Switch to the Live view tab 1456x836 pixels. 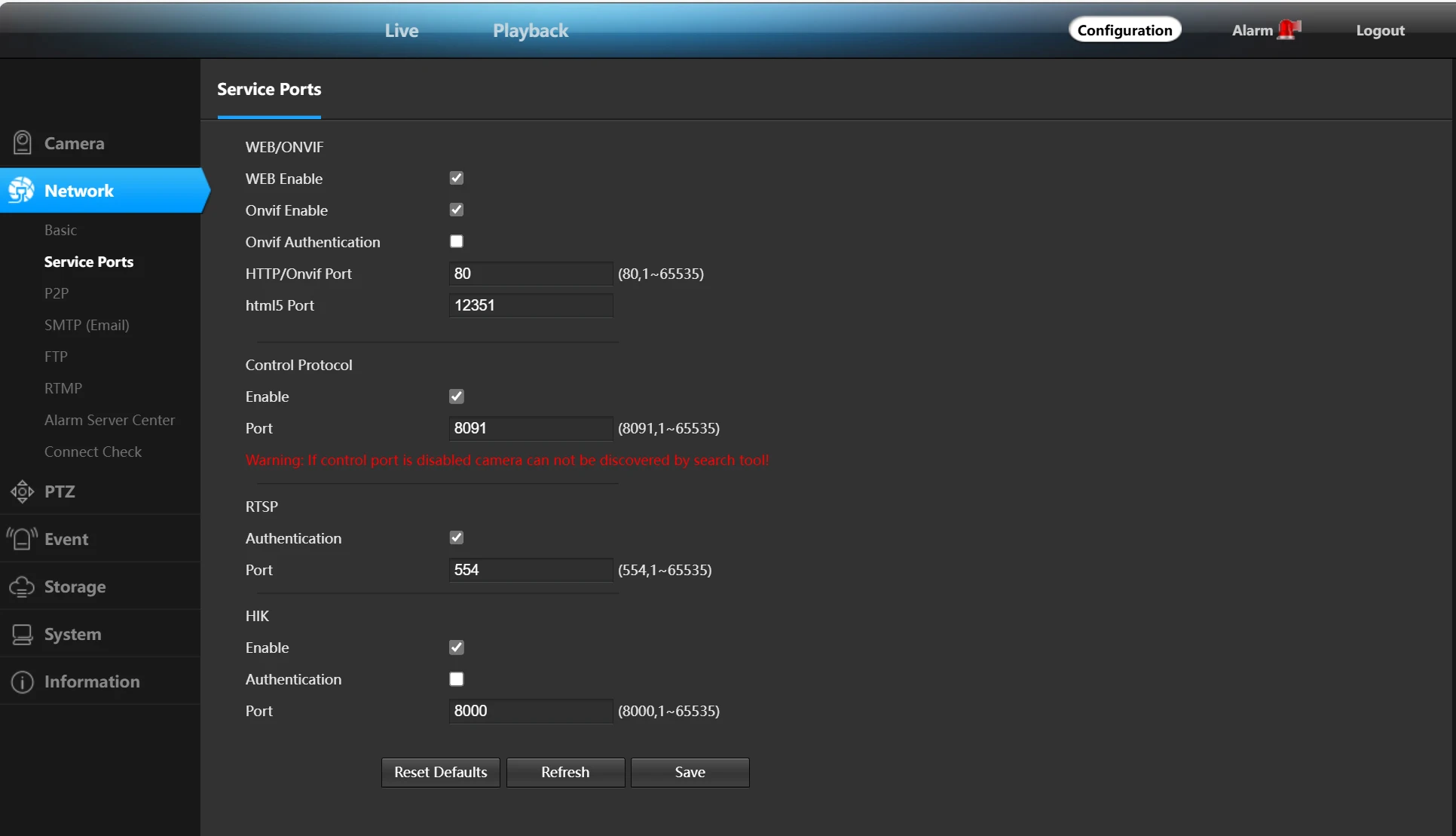point(401,30)
